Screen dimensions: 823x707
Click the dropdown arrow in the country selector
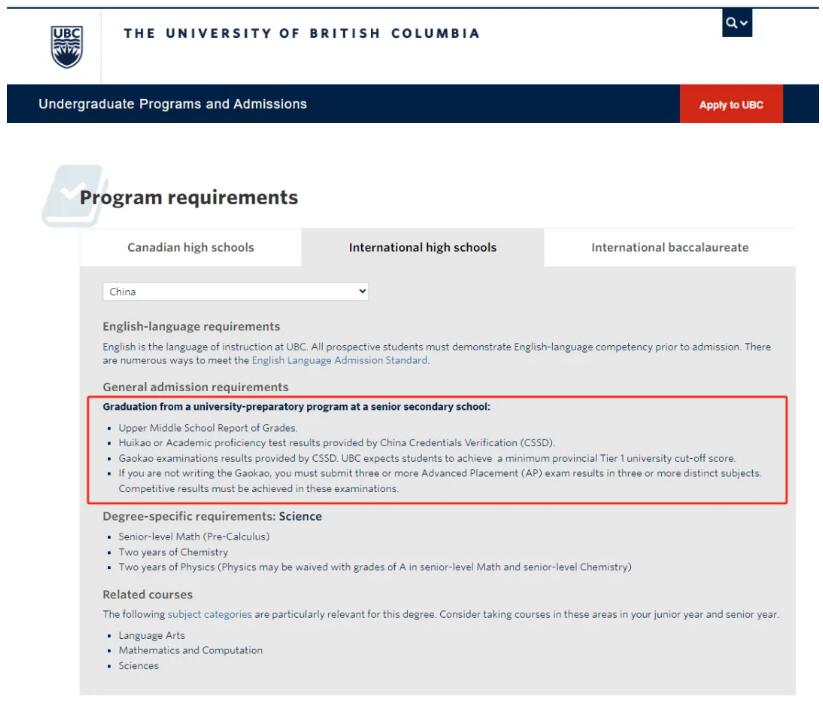362,291
